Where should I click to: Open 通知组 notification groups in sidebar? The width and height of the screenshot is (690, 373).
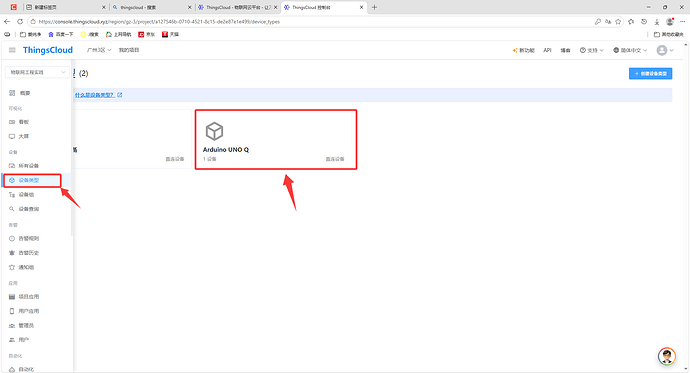click(22, 267)
